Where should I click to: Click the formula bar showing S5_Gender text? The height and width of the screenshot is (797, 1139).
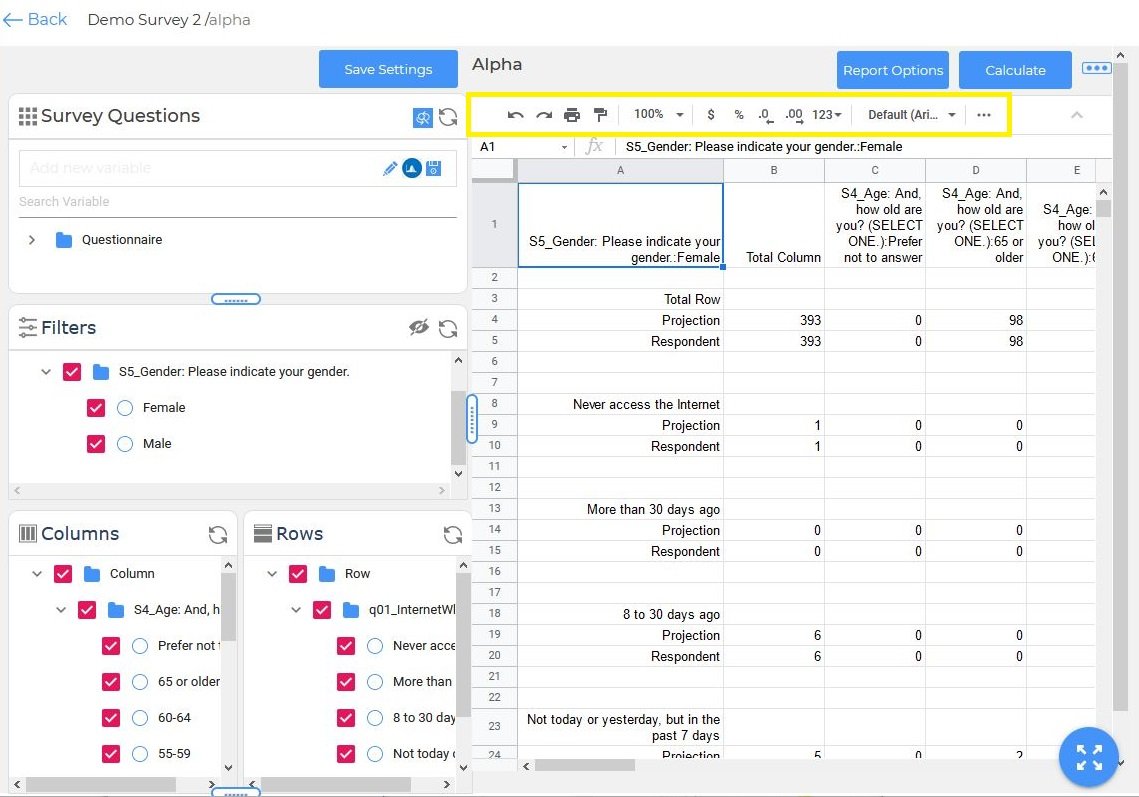click(x=864, y=147)
